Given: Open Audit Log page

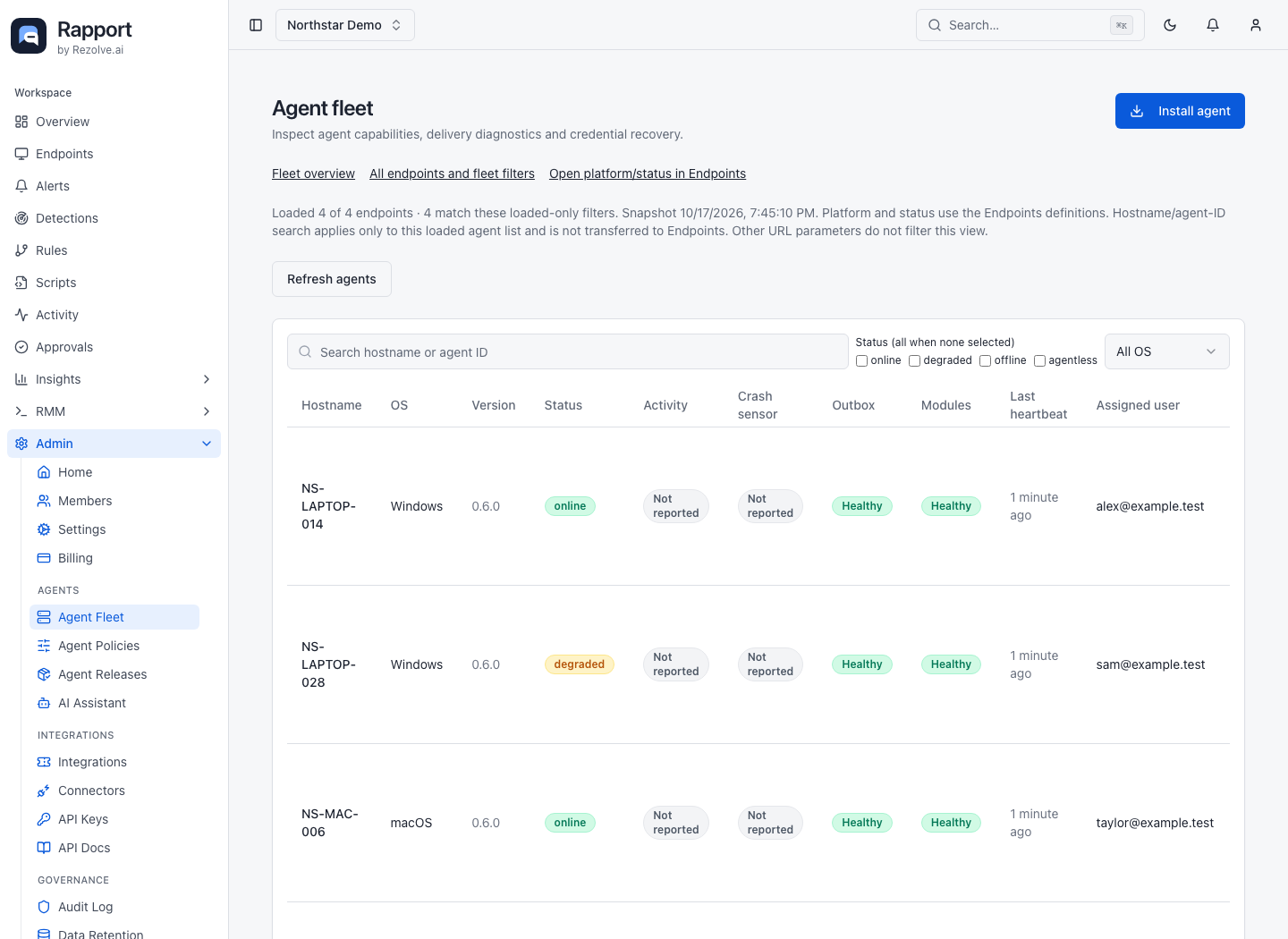Looking at the screenshot, I should [114, 907].
